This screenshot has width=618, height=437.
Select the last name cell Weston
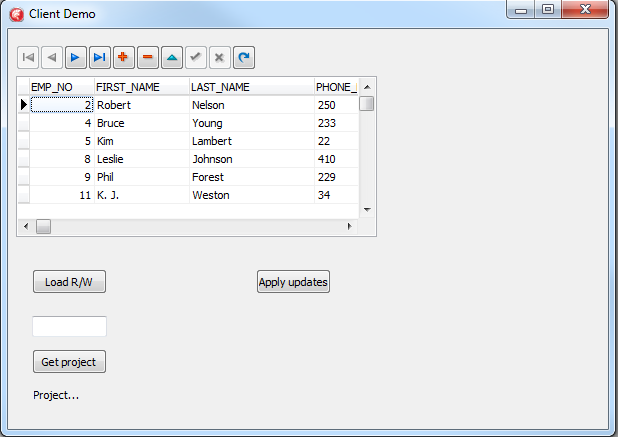[x=252, y=195]
